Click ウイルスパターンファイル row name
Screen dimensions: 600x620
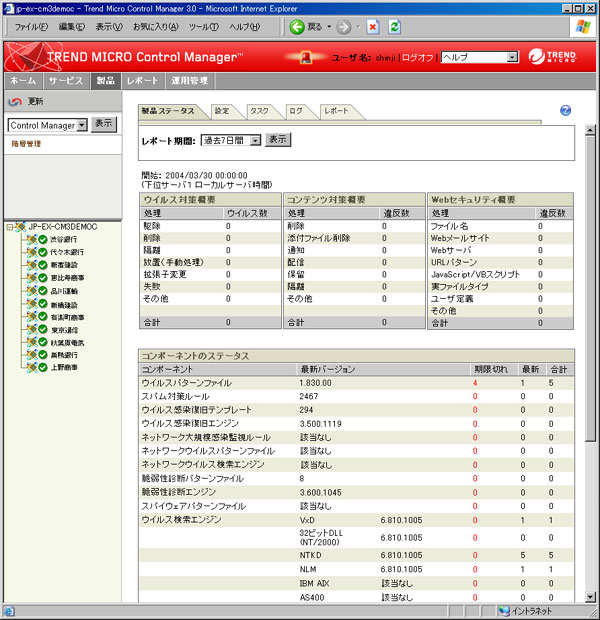point(187,383)
